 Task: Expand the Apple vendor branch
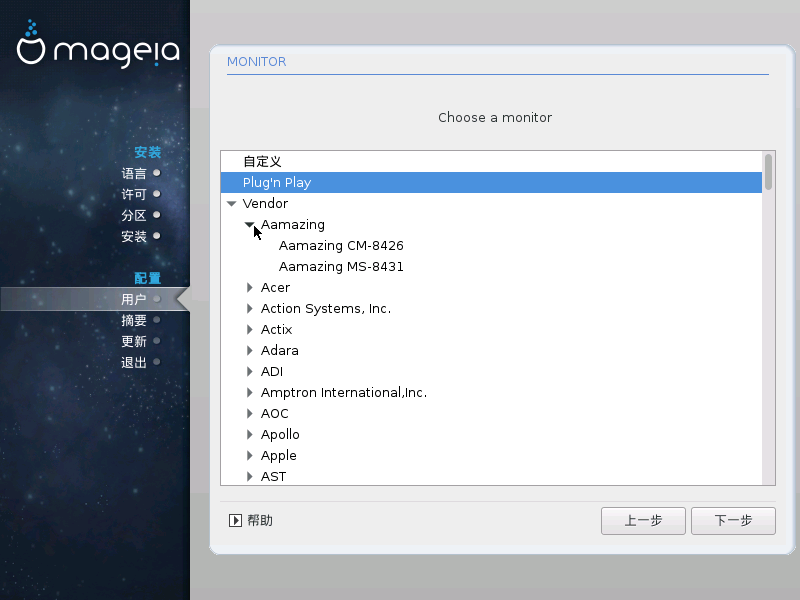pos(249,455)
